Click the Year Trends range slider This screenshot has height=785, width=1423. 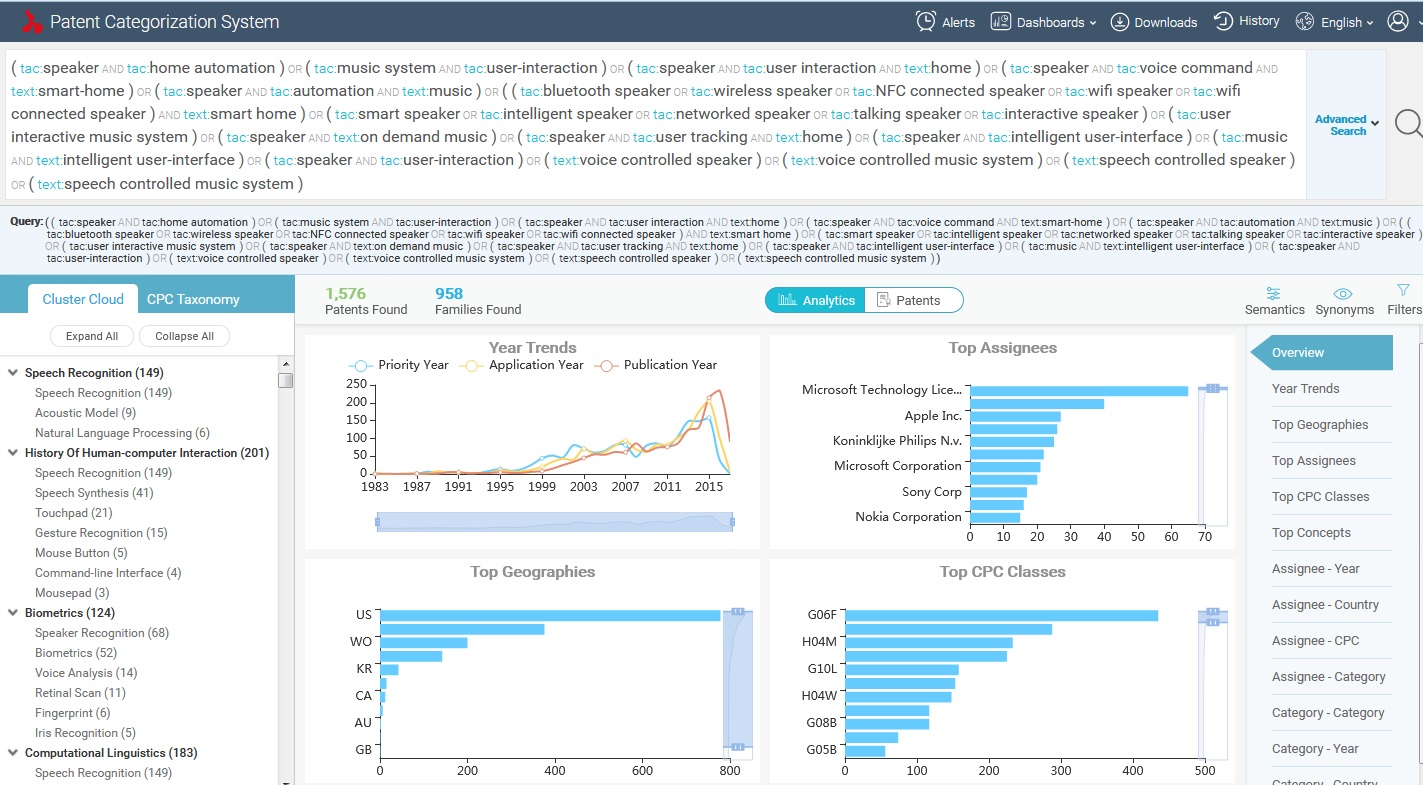pos(555,522)
